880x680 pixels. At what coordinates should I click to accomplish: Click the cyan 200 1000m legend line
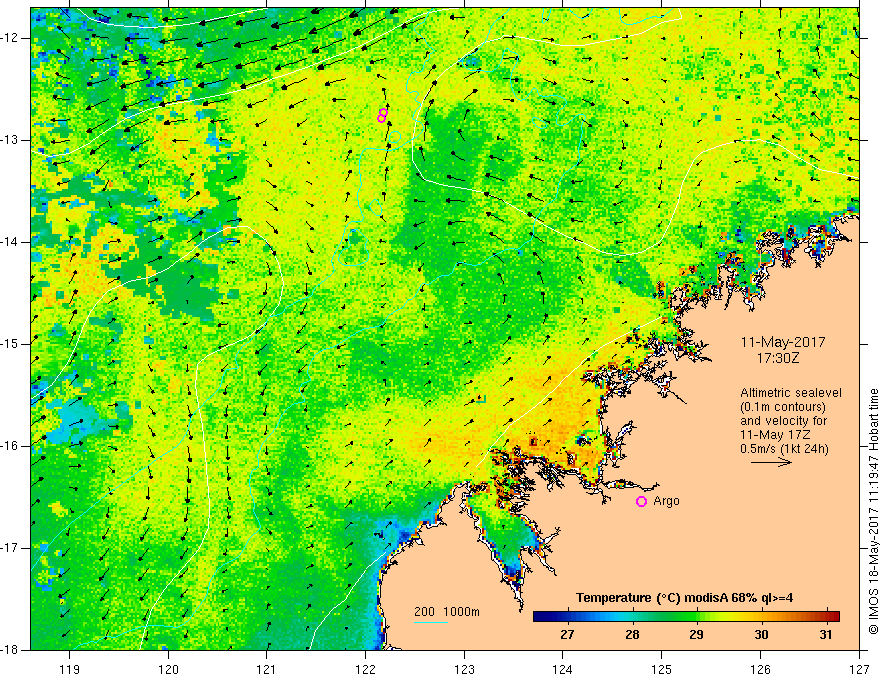pos(431,622)
